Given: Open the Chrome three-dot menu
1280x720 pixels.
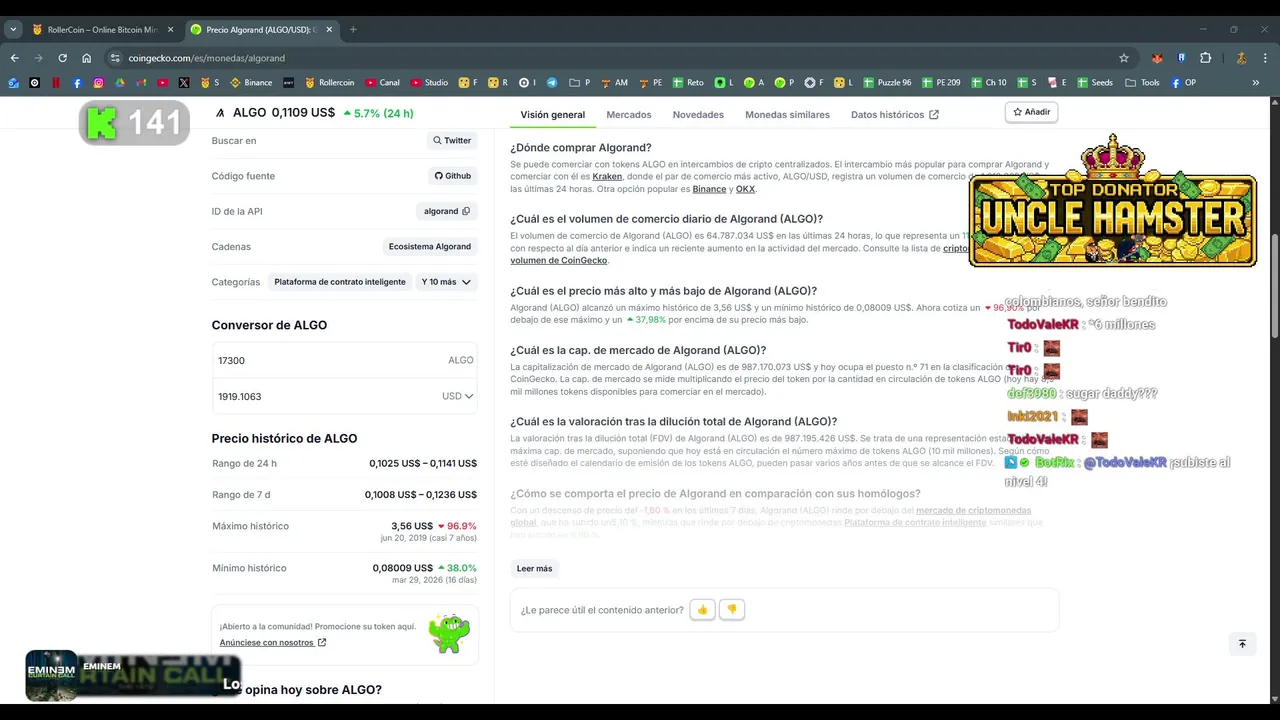Looking at the screenshot, I should [x=1266, y=58].
